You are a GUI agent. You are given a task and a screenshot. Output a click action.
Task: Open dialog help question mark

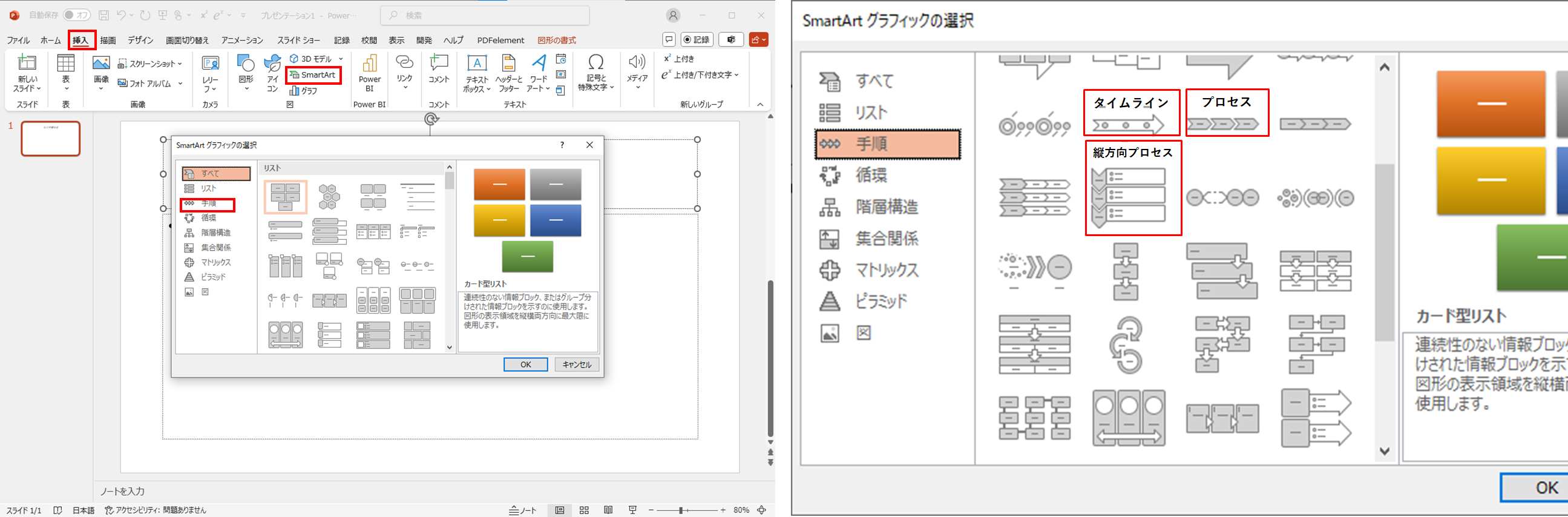(562, 145)
